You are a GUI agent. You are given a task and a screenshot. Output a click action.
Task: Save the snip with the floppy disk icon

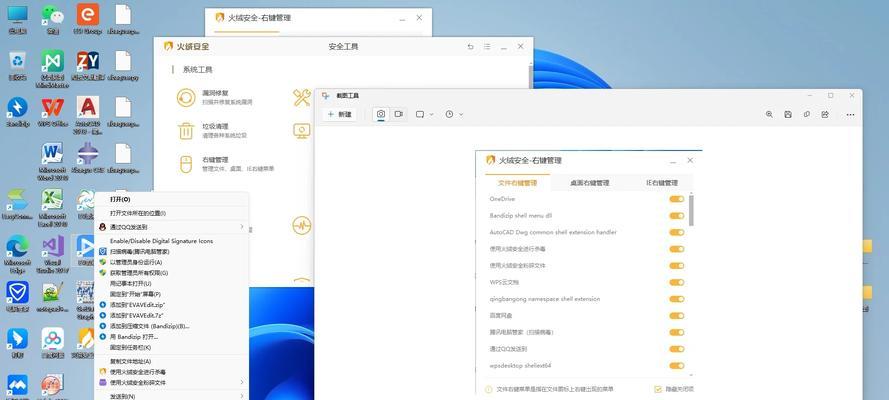pos(788,114)
